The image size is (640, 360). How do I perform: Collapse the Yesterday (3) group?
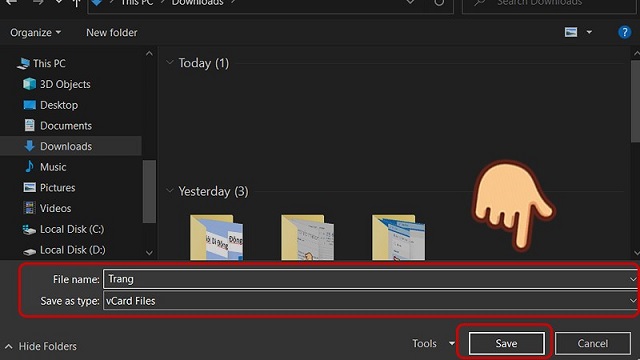tap(170, 191)
